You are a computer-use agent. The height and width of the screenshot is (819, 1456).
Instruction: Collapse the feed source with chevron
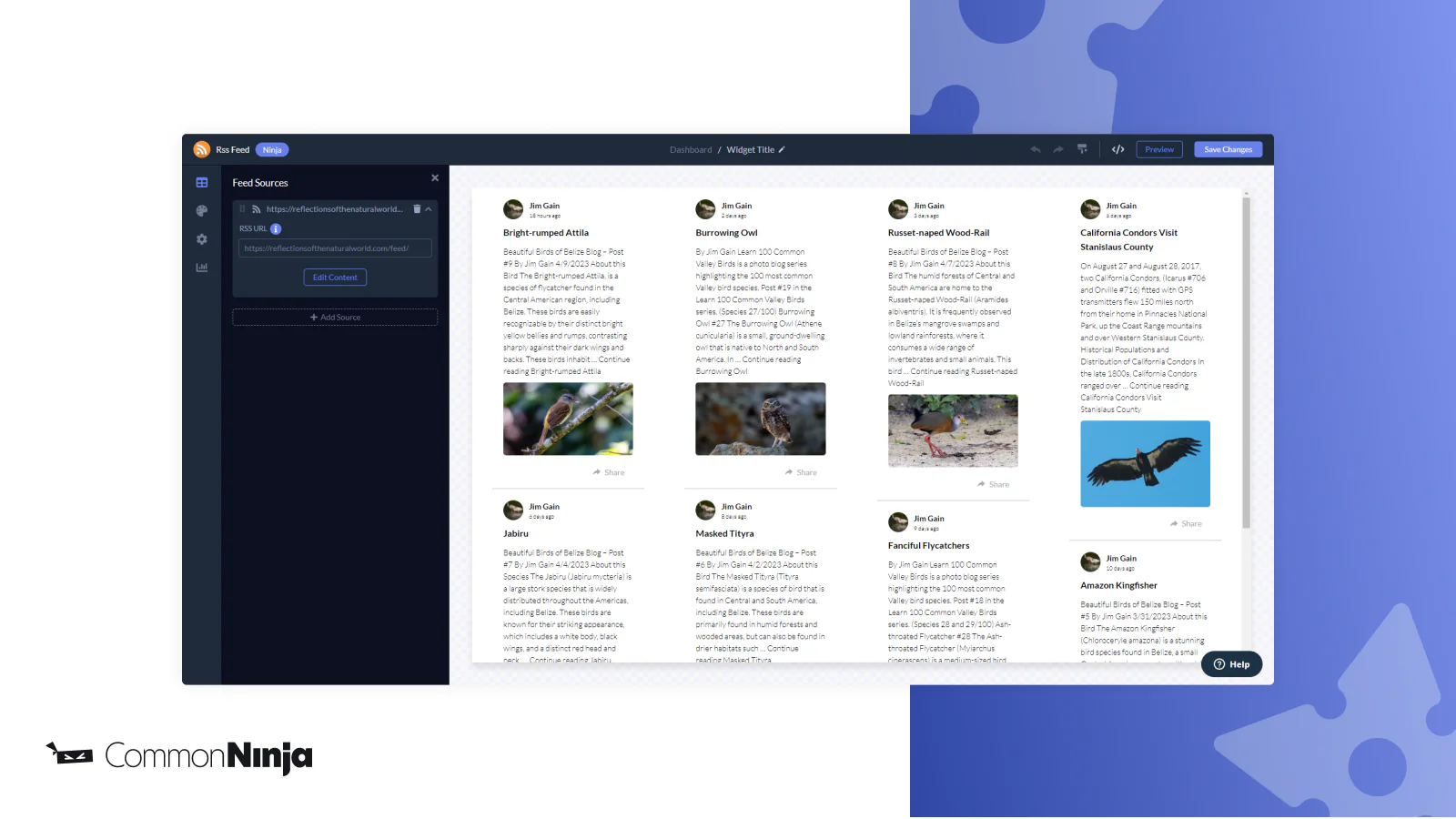[x=429, y=209]
